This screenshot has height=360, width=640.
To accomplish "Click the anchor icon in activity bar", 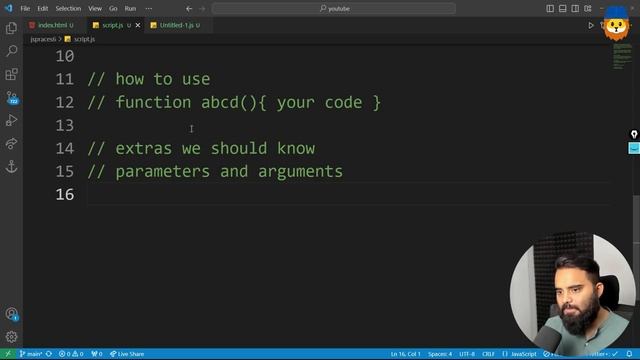I will (x=11, y=167).
